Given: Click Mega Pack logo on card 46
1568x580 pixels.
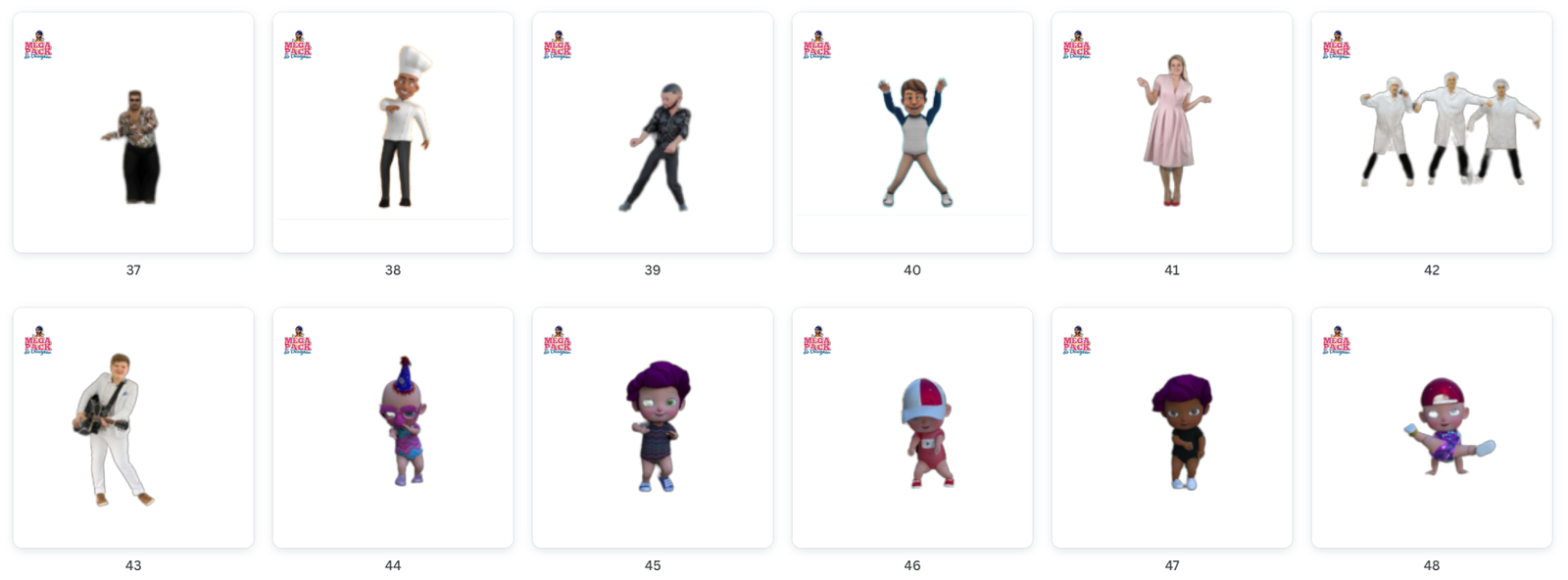Looking at the screenshot, I should [x=817, y=341].
